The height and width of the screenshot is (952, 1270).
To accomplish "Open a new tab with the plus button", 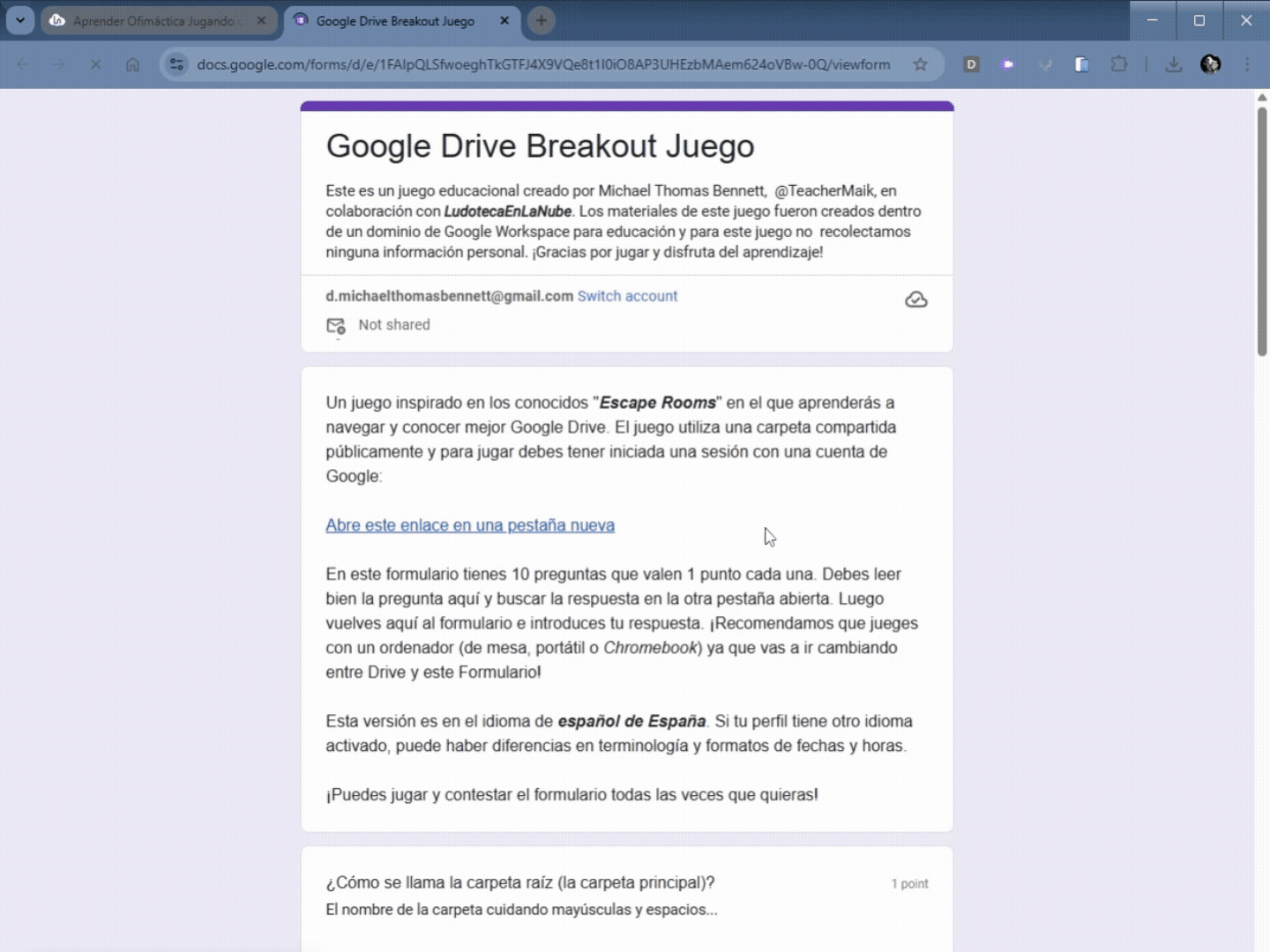I will 542,20.
